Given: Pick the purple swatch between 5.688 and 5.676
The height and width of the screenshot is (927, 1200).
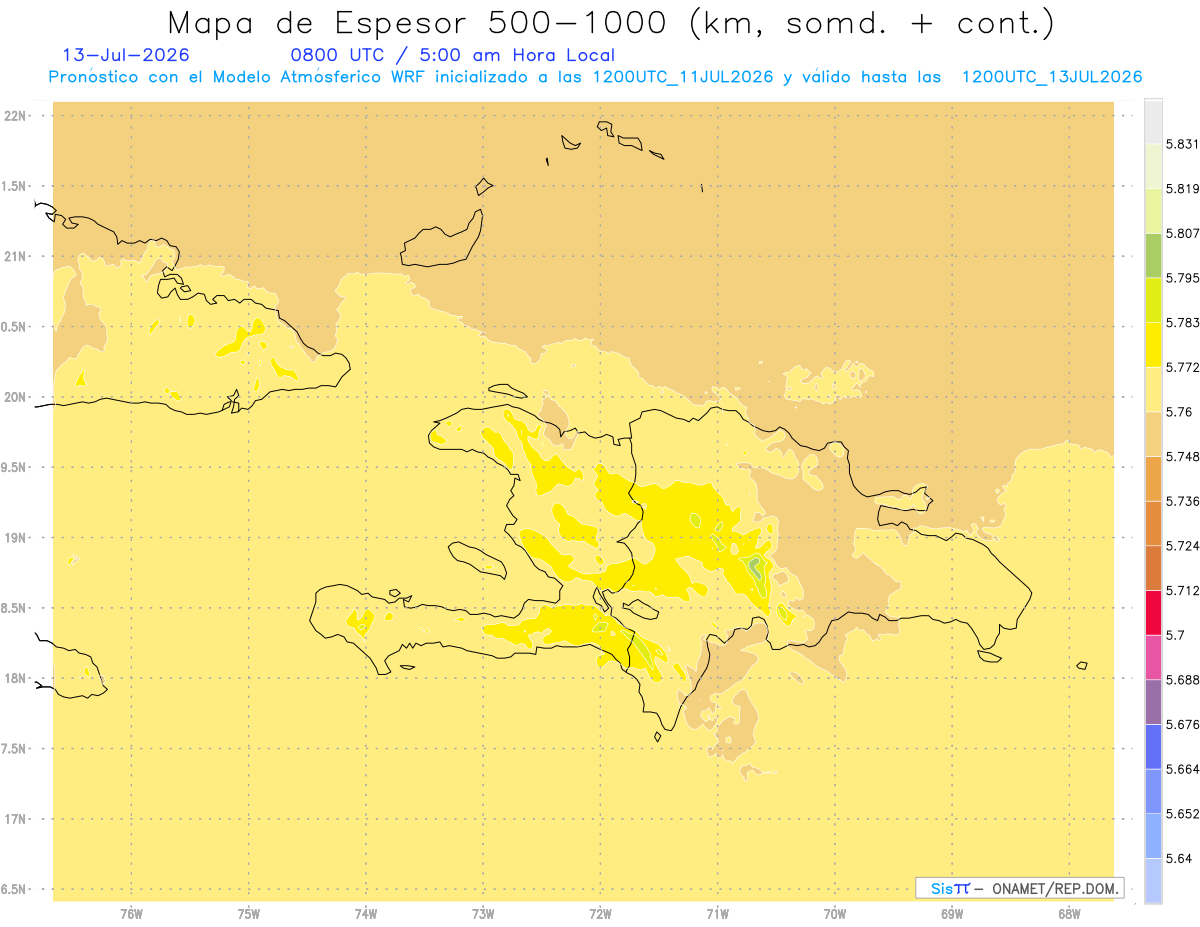Looking at the screenshot, I should coord(1153,702).
